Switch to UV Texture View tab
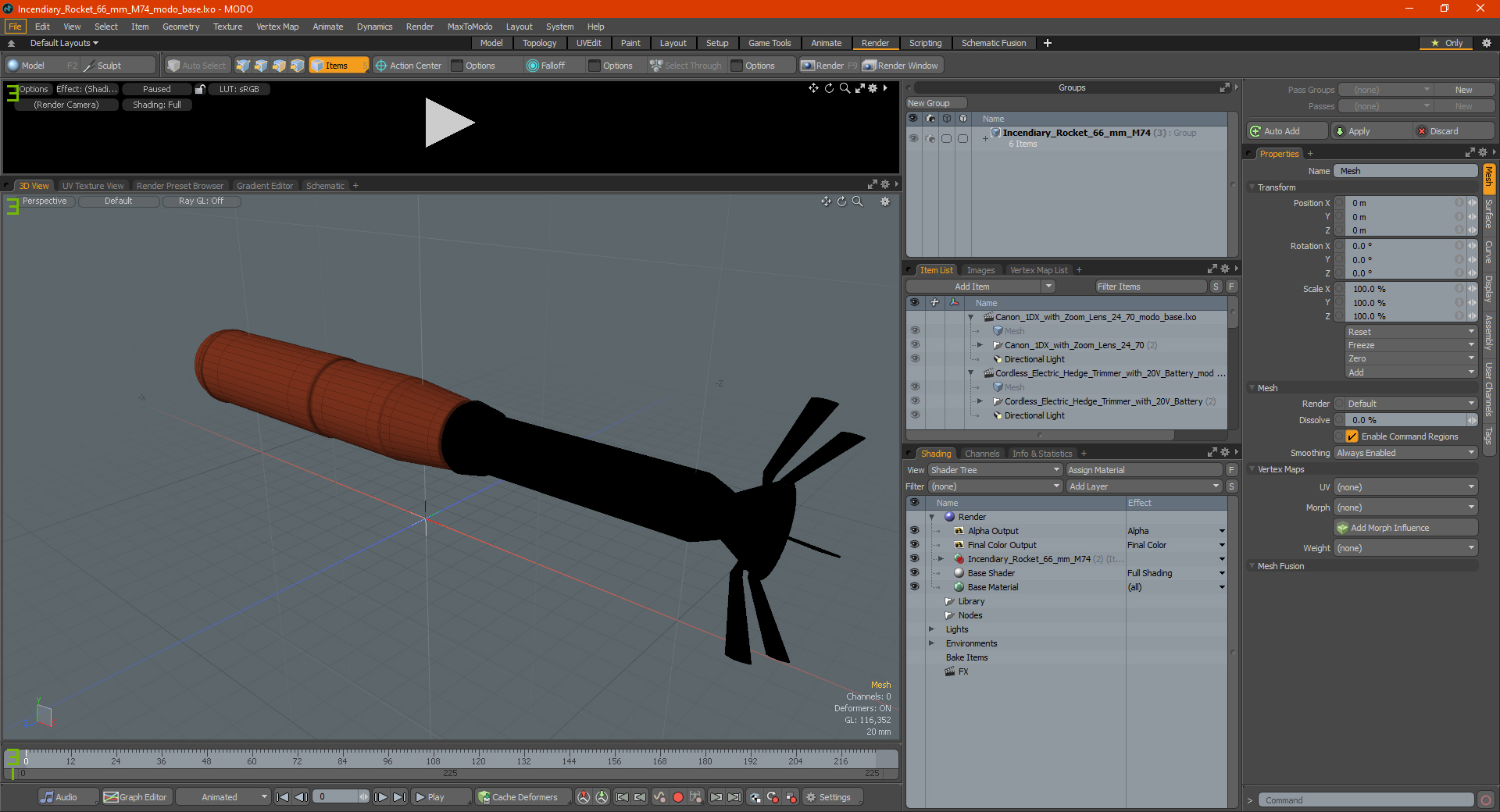The image size is (1500, 812). pos(93,186)
